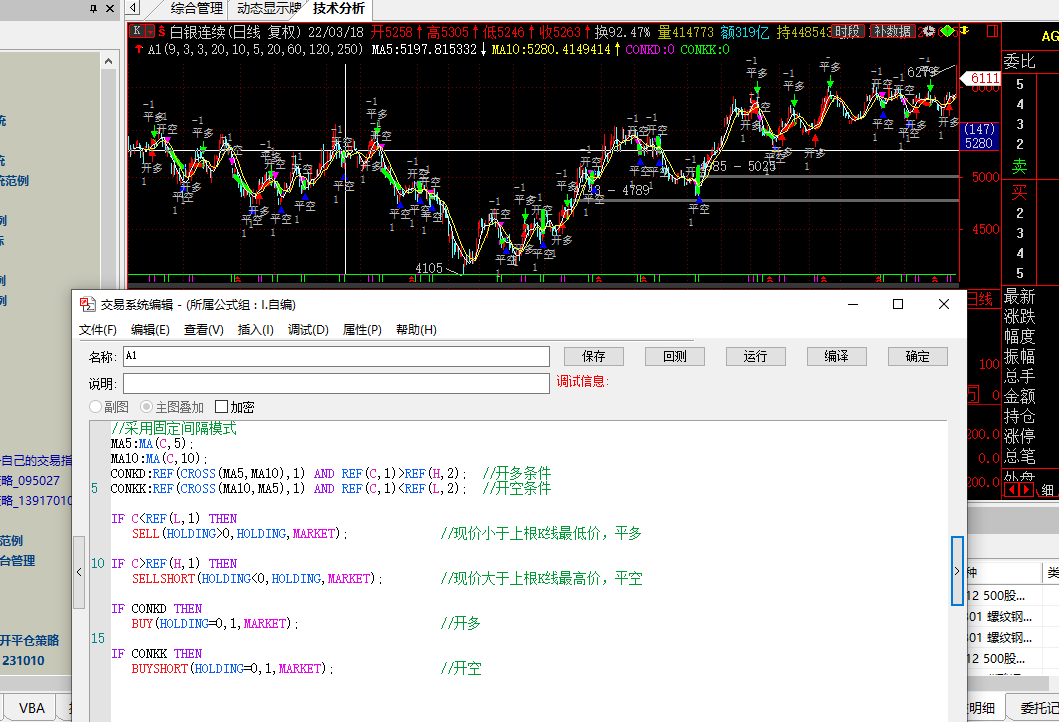Open the 文件(F) menu

coord(98,330)
